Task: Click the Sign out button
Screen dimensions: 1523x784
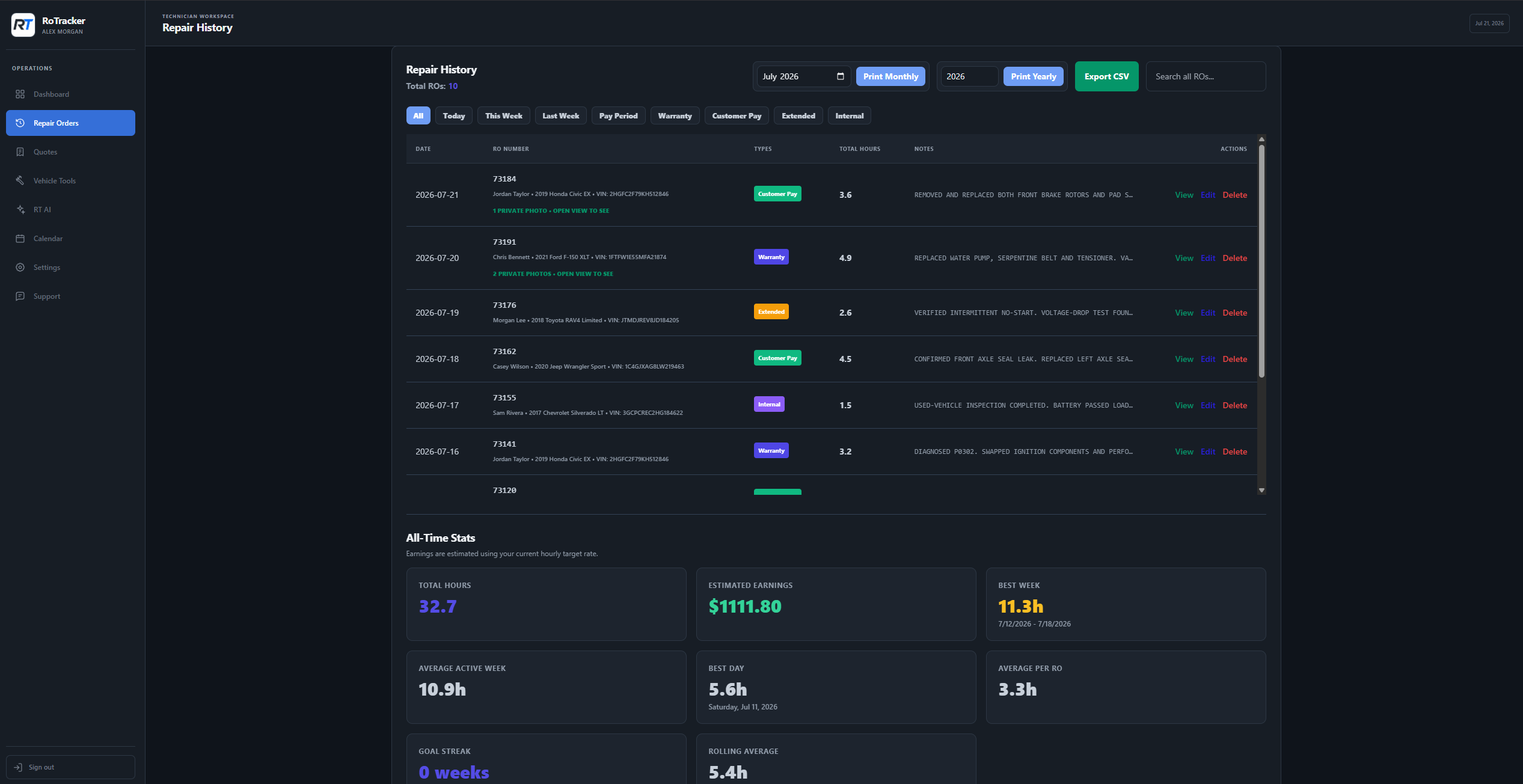Action: click(70, 767)
